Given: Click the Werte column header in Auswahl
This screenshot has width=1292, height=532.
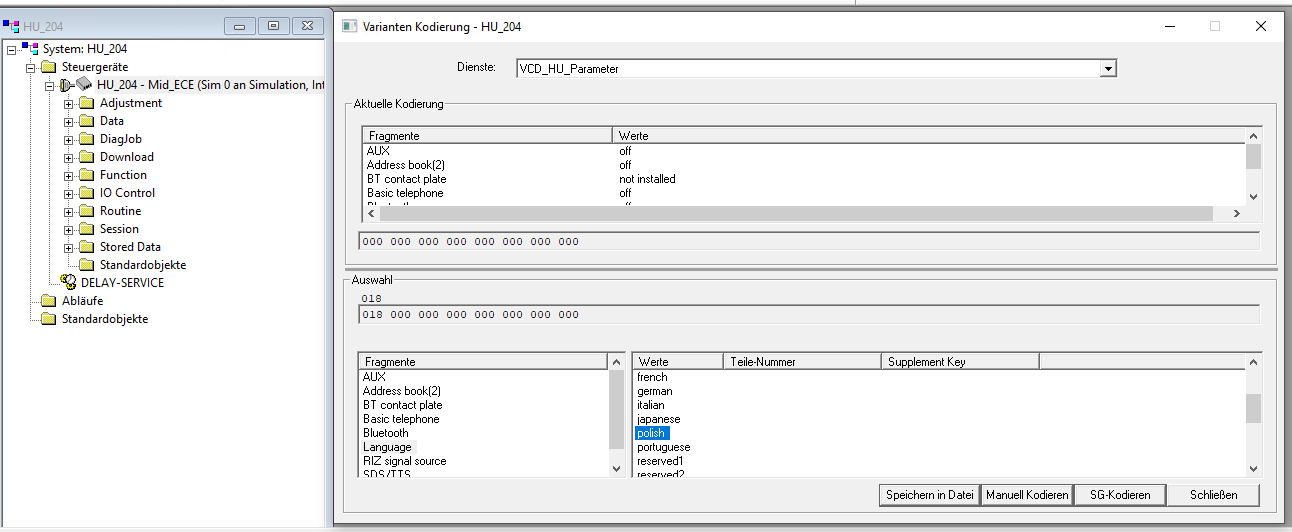Looking at the screenshot, I should tap(678, 361).
